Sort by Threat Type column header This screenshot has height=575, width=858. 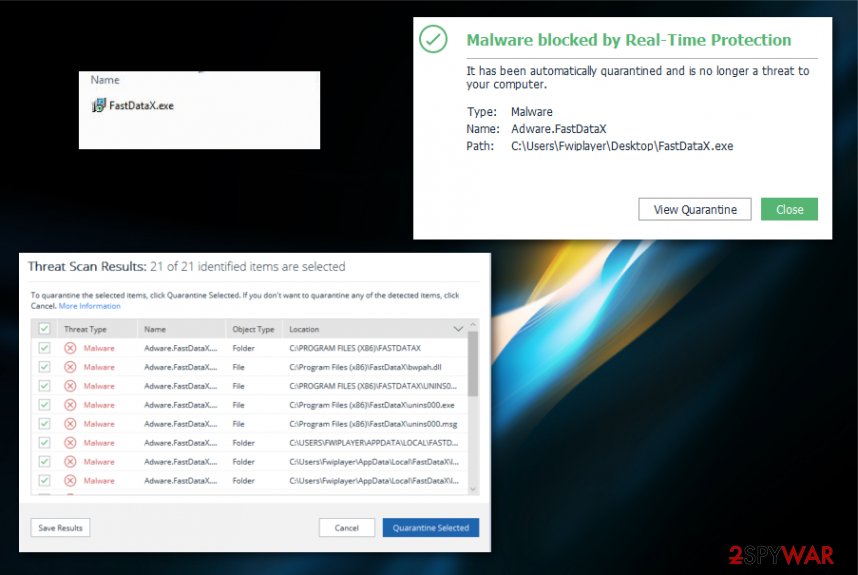85,329
